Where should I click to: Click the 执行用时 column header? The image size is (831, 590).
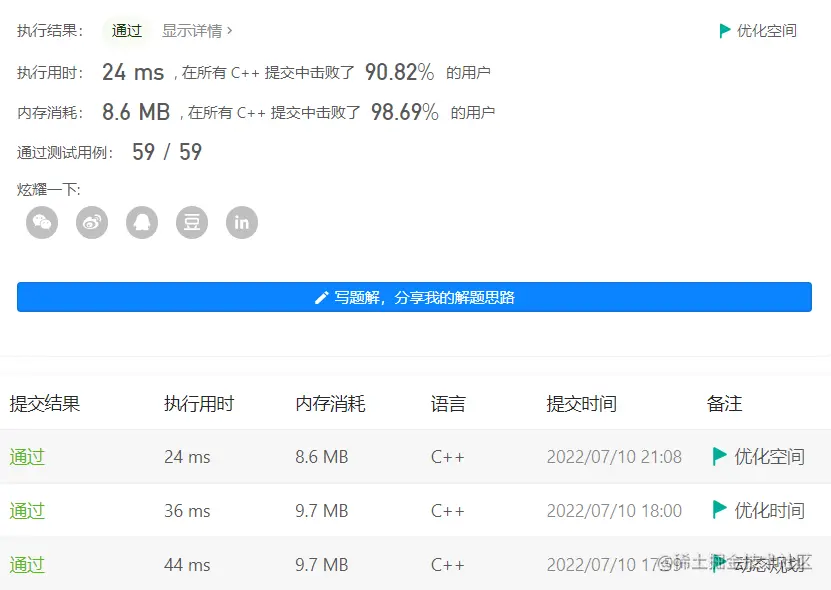pyautogui.click(x=199, y=404)
